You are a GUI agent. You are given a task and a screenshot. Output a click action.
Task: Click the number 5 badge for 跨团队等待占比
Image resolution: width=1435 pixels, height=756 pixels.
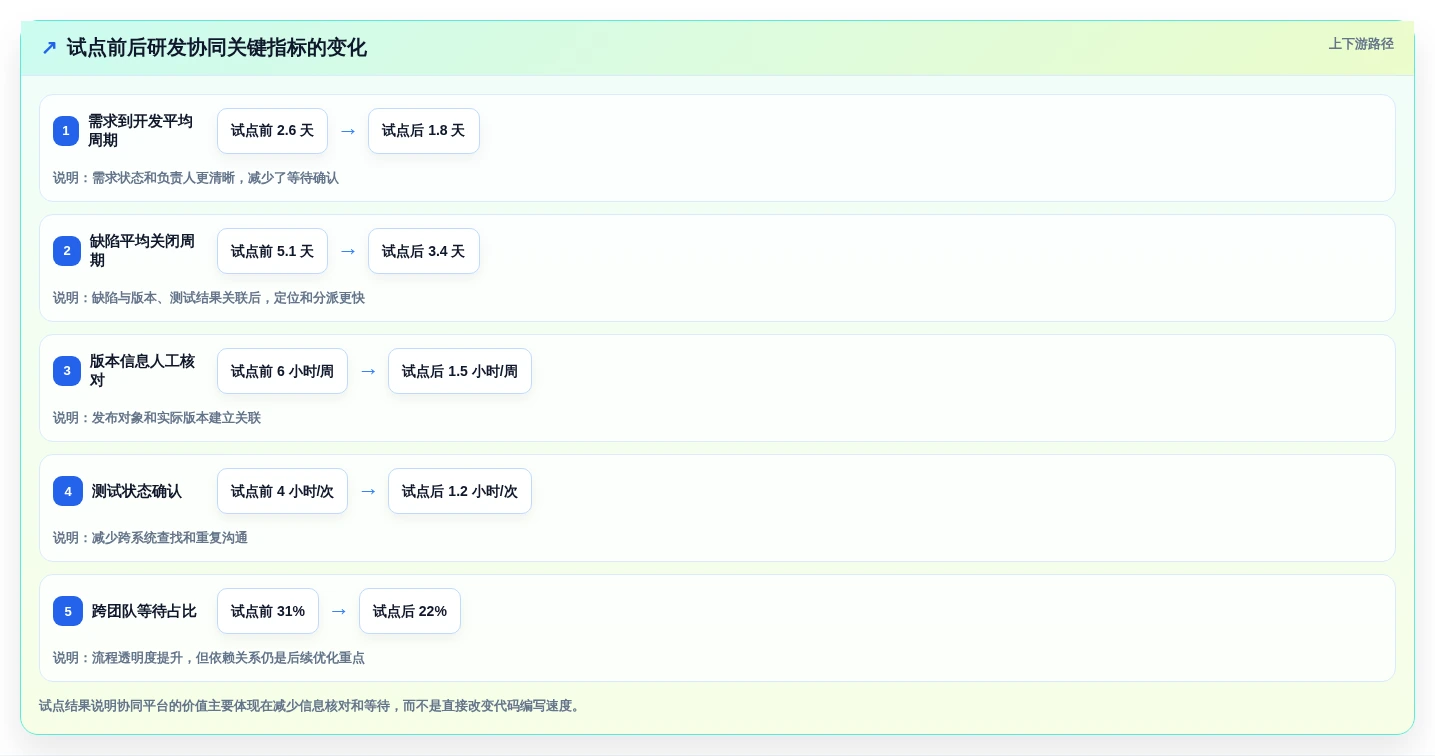click(68, 611)
